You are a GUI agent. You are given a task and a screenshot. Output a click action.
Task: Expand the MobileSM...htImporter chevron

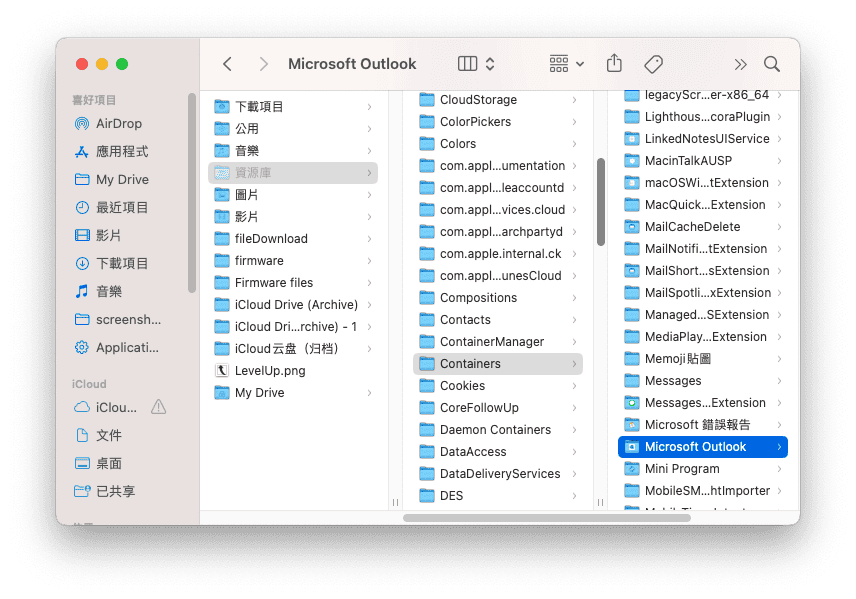click(779, 491)
